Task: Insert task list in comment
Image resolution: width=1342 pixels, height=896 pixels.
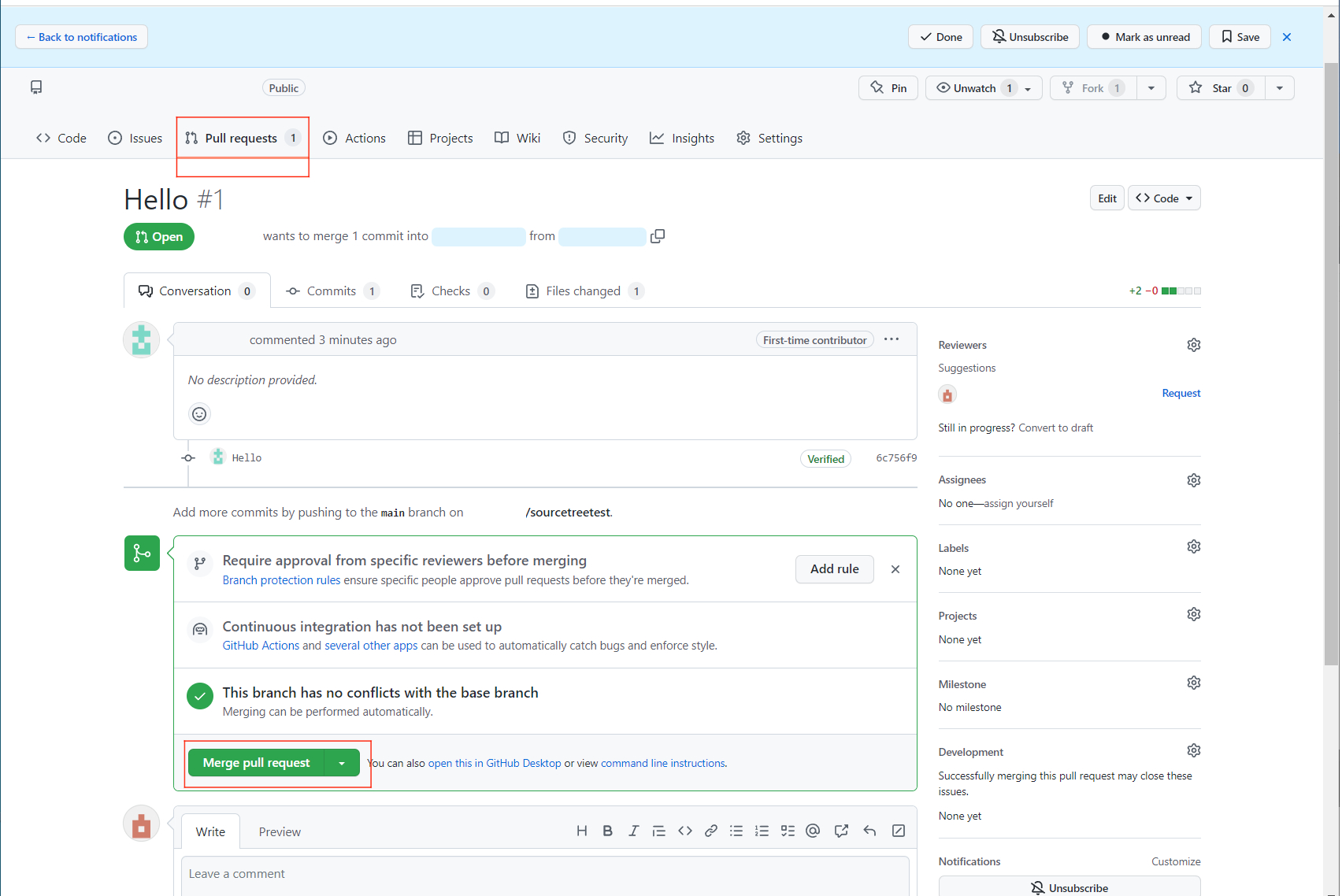Action: 788,831
